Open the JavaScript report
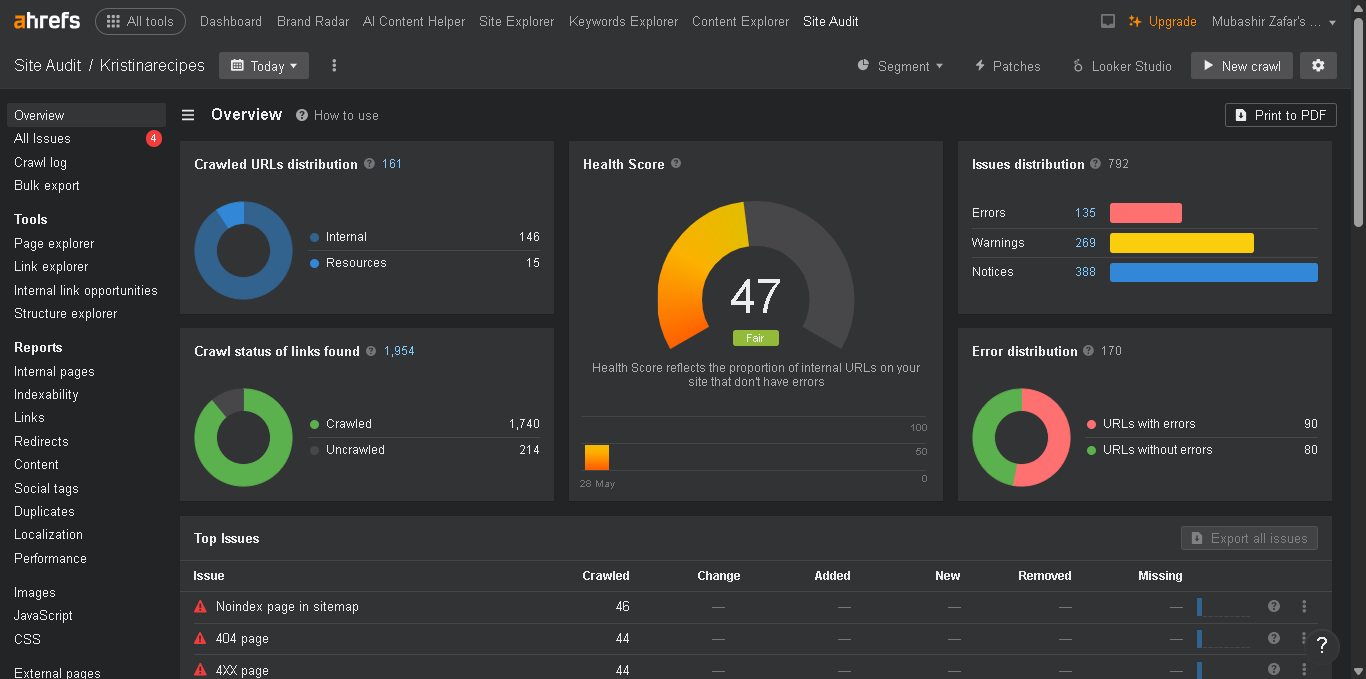 [43, 615]
